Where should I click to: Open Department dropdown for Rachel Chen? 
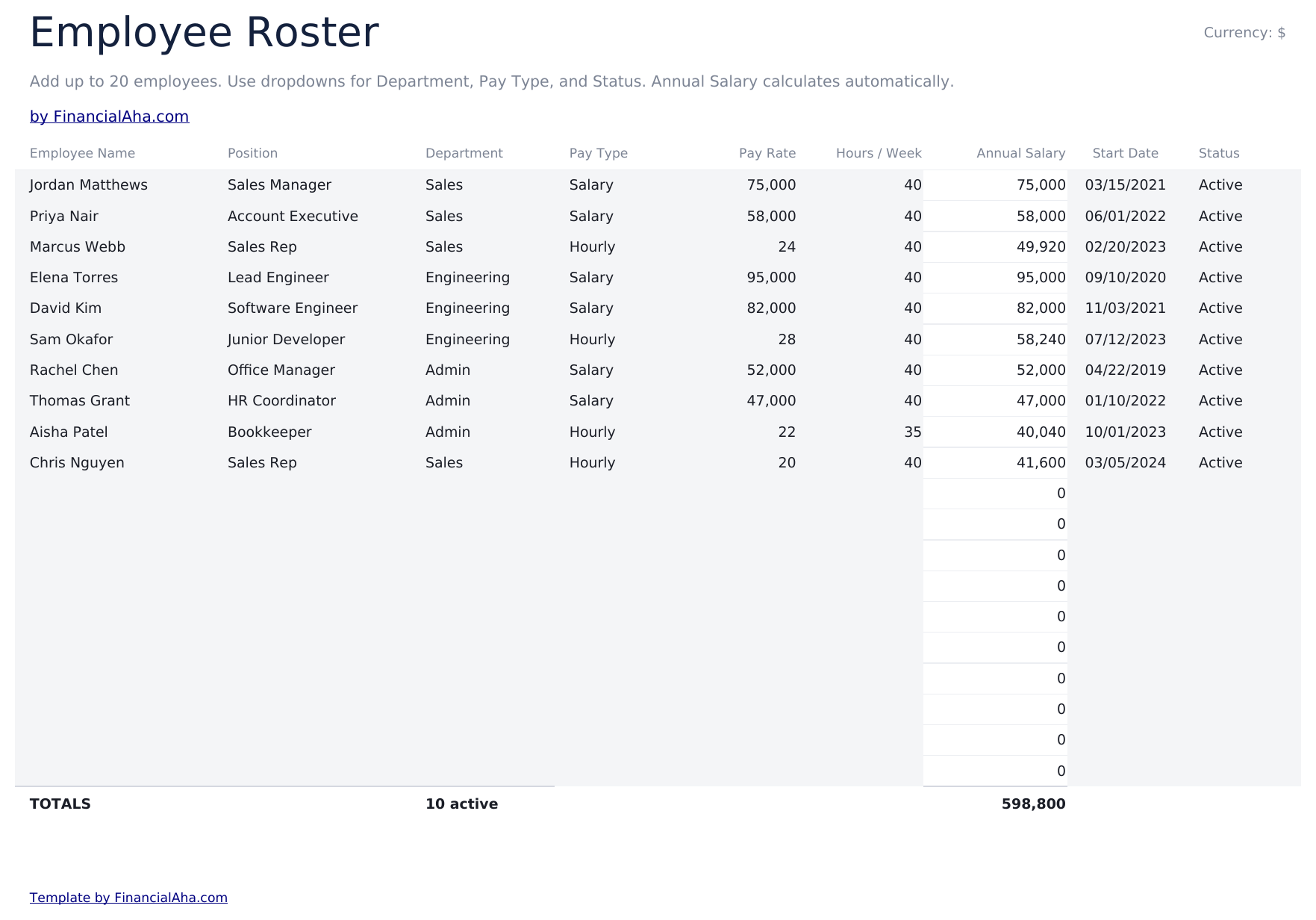tap(482, 370)
